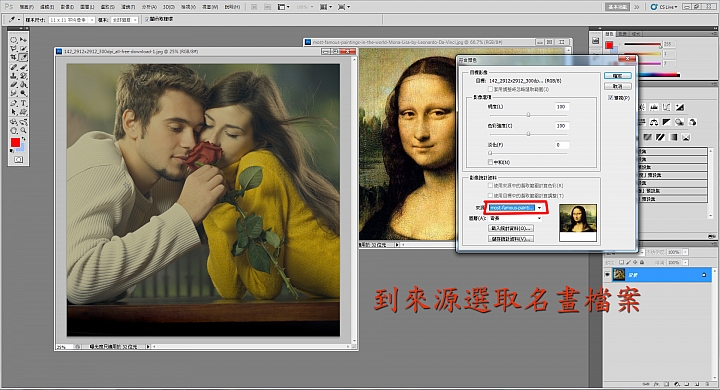Click the red foreground color swatch in toolbox
The width and height of the screenshot is (720, 390).
[16, 142]
